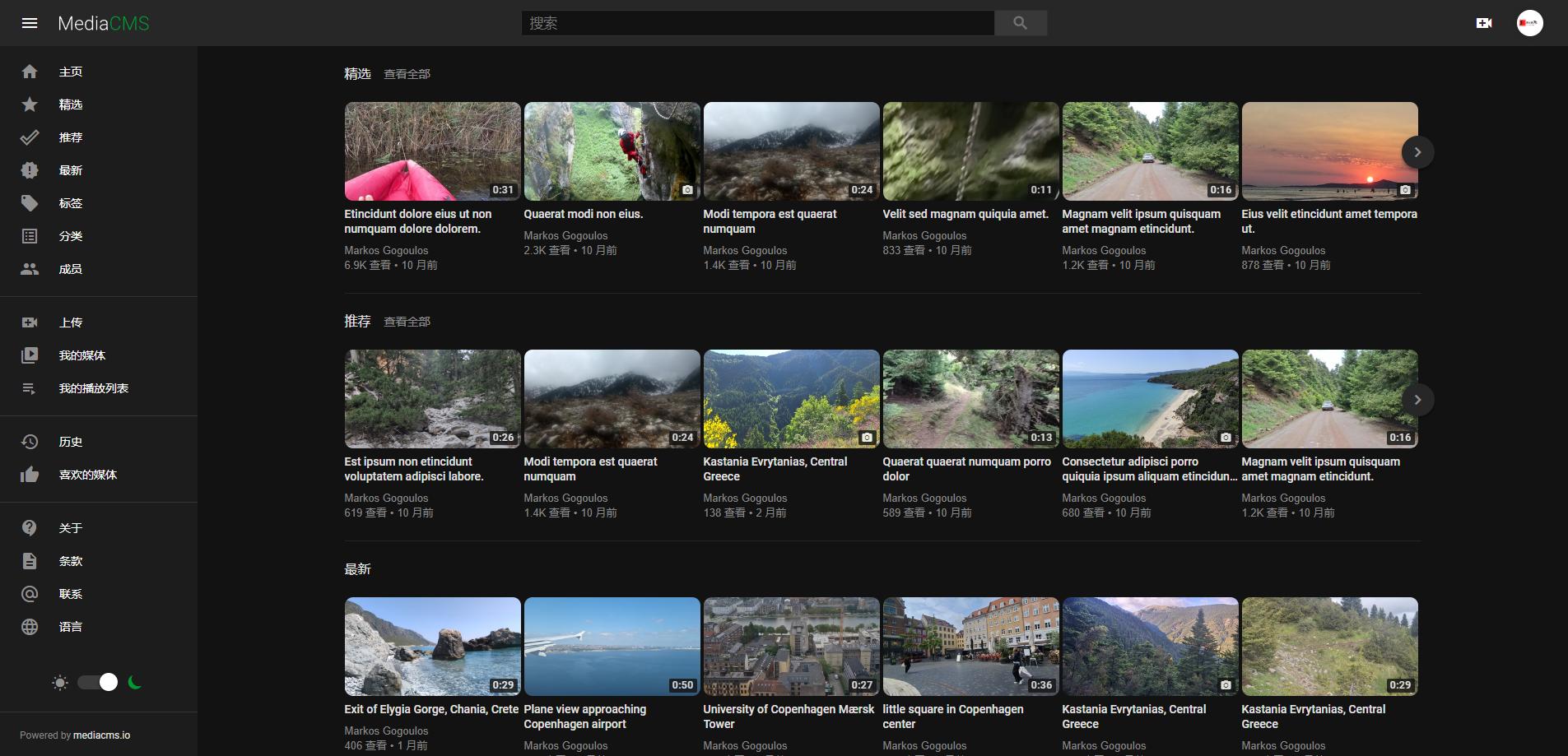Open the mediacms.io footer link
The image size is (1568, 756).
(x=102, y=735)
